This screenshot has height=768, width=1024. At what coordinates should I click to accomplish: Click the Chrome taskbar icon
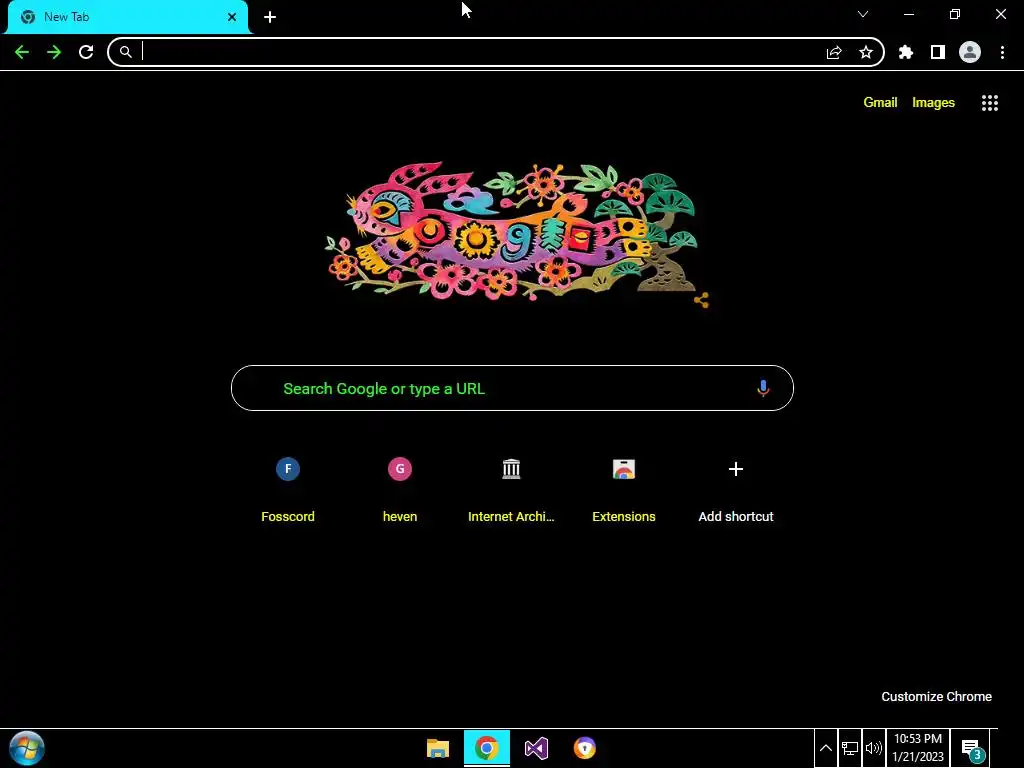[487, 748]
